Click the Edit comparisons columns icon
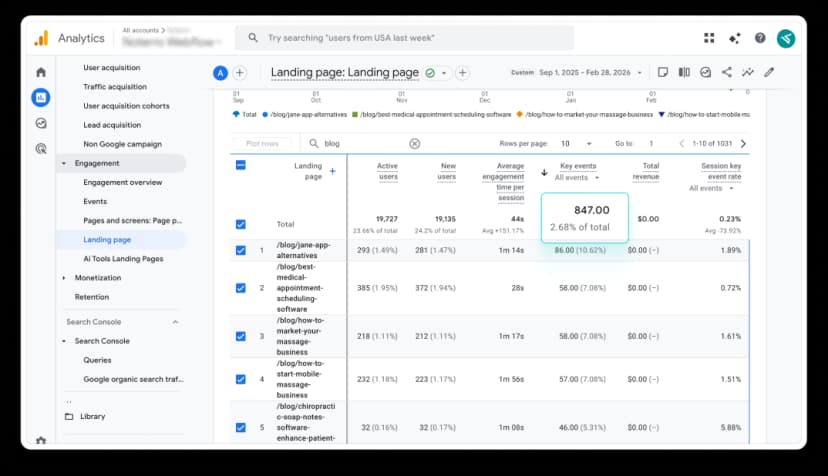 pos(684,72)
